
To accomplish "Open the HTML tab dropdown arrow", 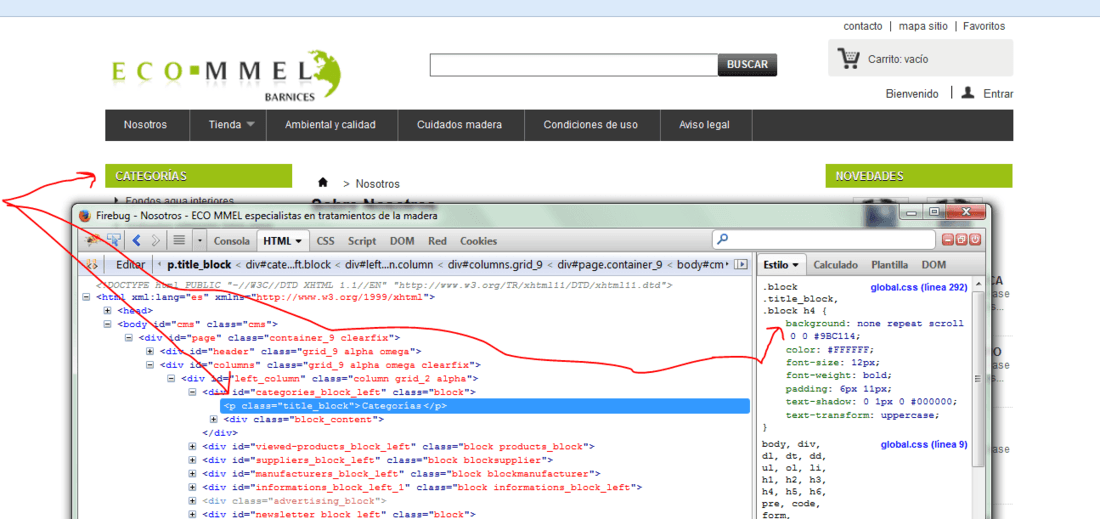I will tap(299, 241).
